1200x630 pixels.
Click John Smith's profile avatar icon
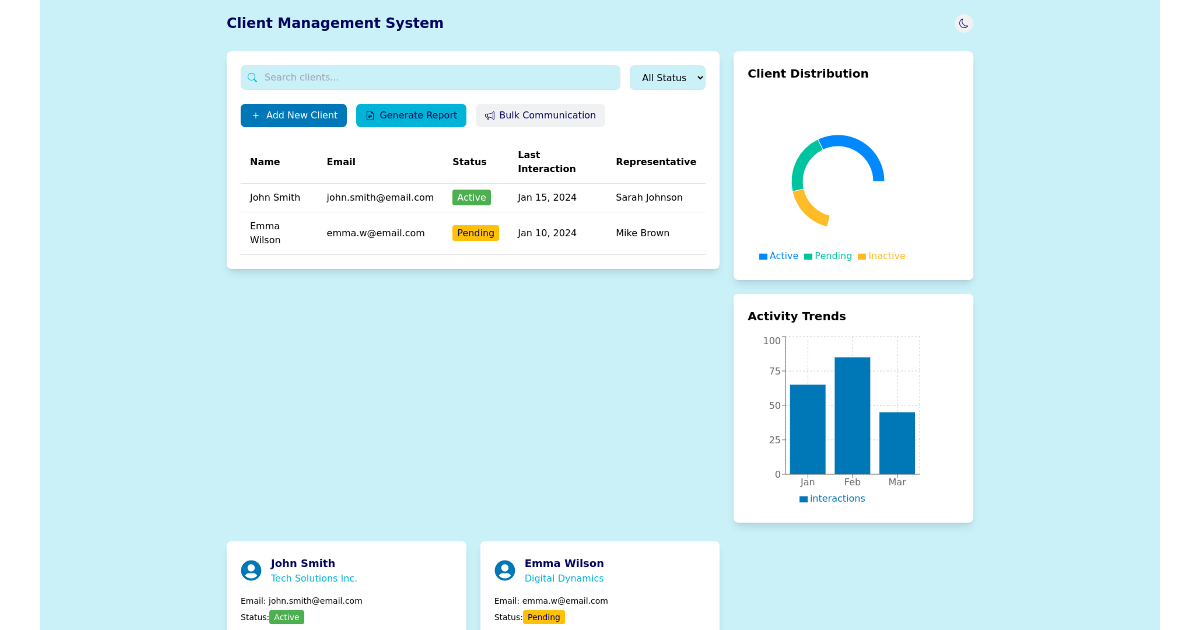tap(251, 570)
